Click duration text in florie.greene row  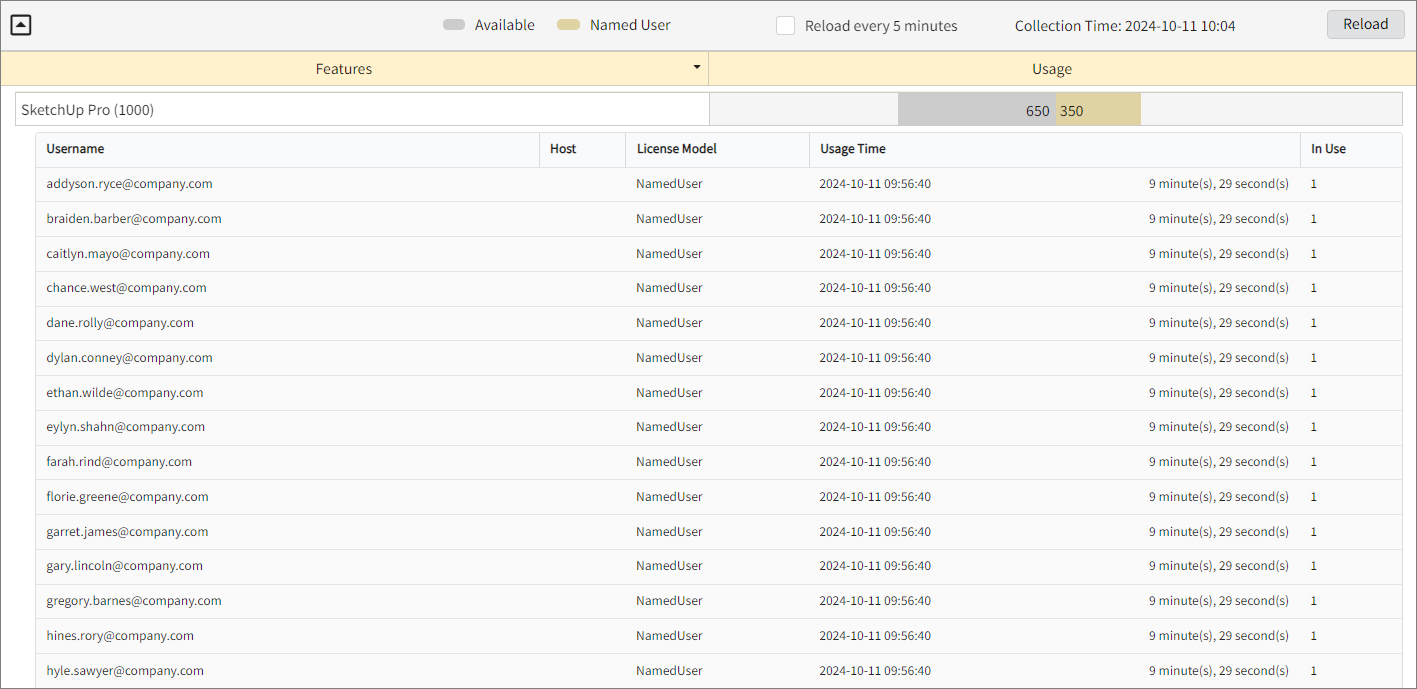tap(1219, 497)
